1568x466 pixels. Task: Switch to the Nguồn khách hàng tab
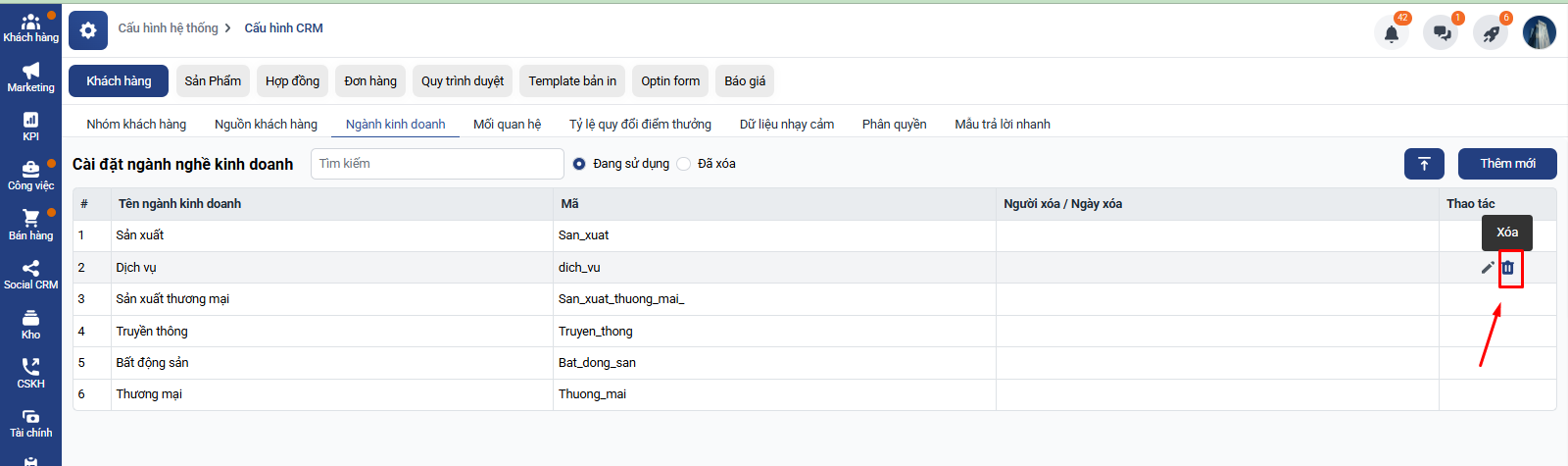point(266,124)
